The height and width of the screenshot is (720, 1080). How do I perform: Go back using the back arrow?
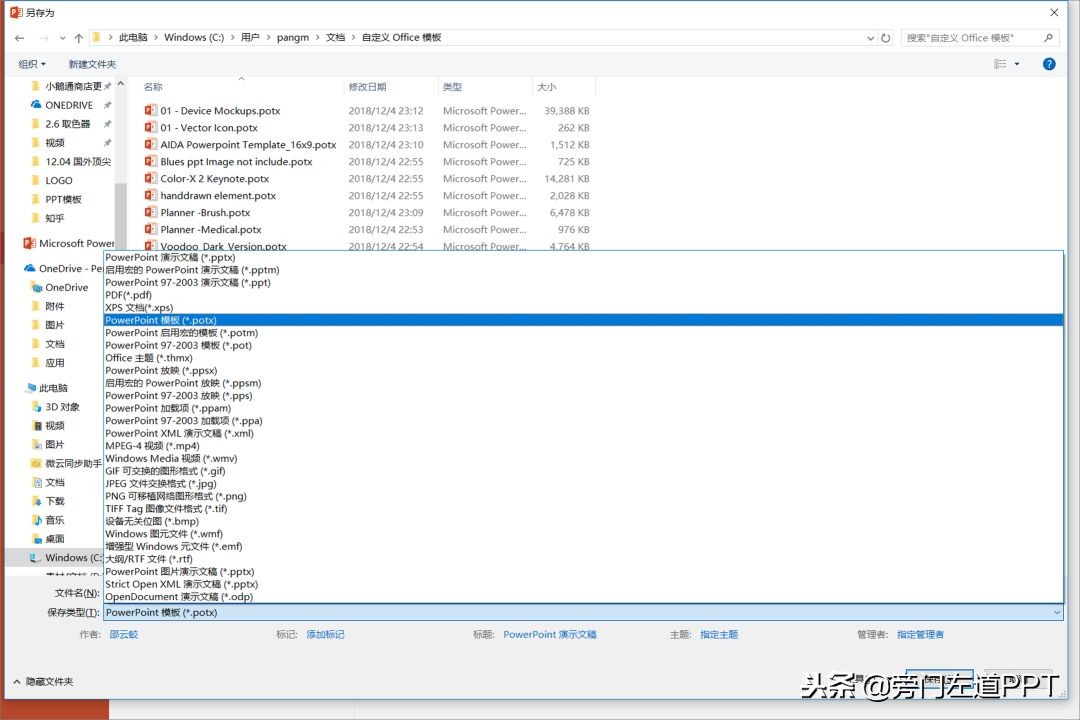[19, 38]
